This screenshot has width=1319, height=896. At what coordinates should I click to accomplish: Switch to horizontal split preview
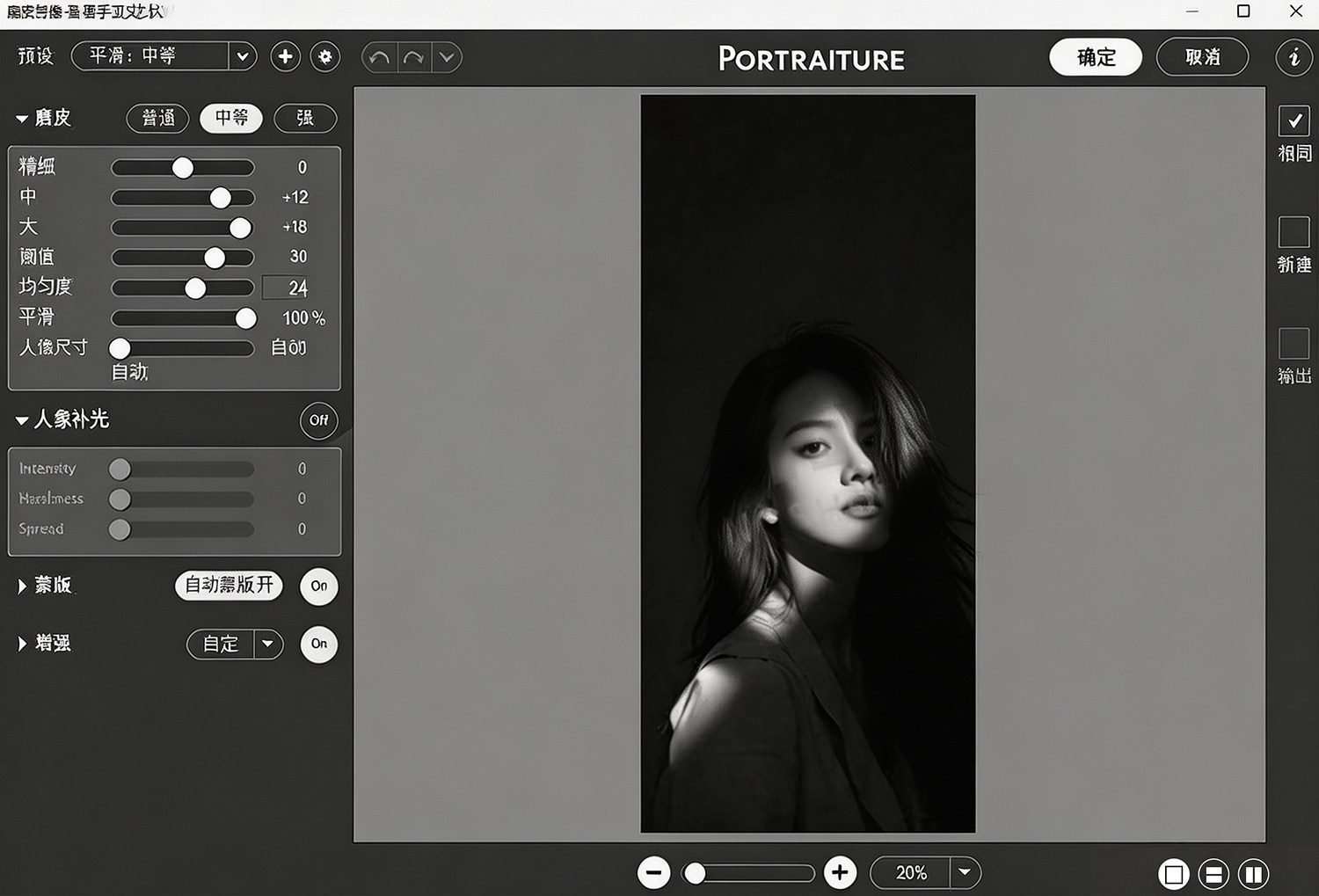1213,874
